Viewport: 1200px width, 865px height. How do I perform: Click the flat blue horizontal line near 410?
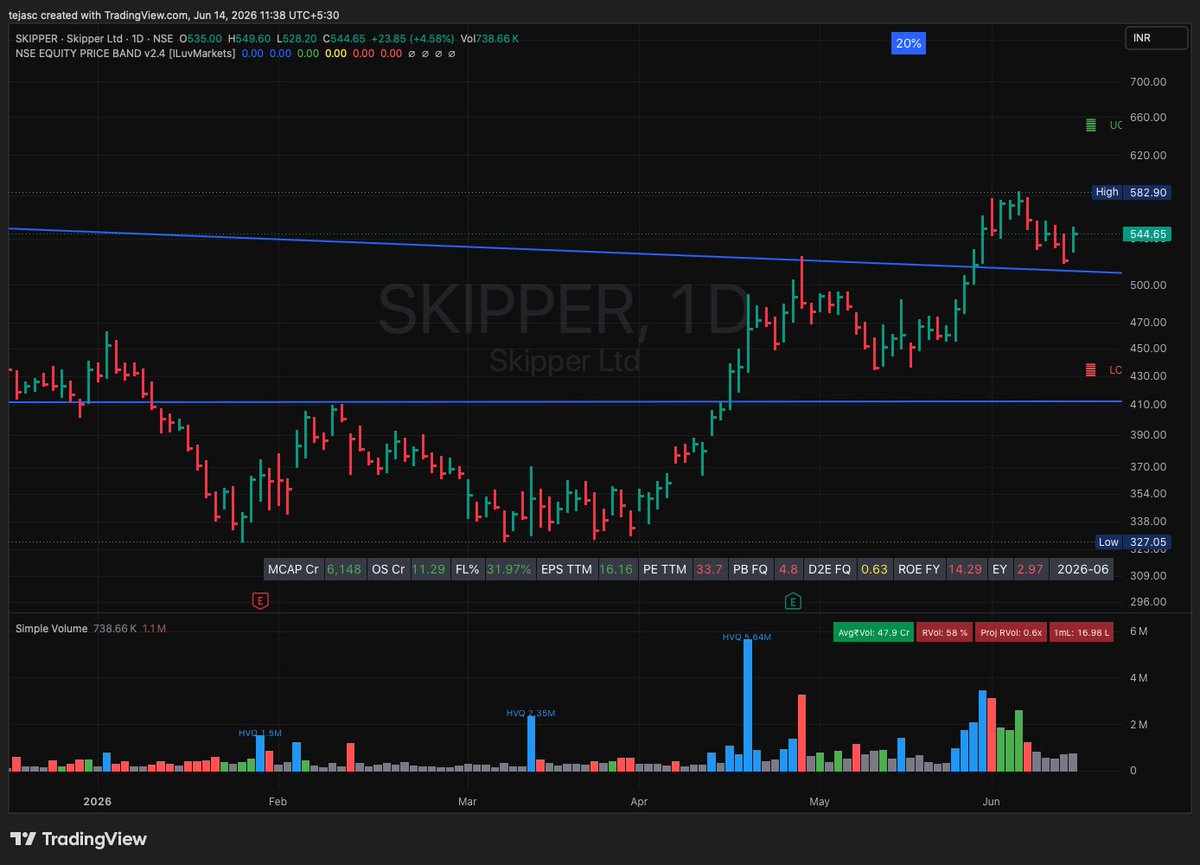(x=565, y=402)
